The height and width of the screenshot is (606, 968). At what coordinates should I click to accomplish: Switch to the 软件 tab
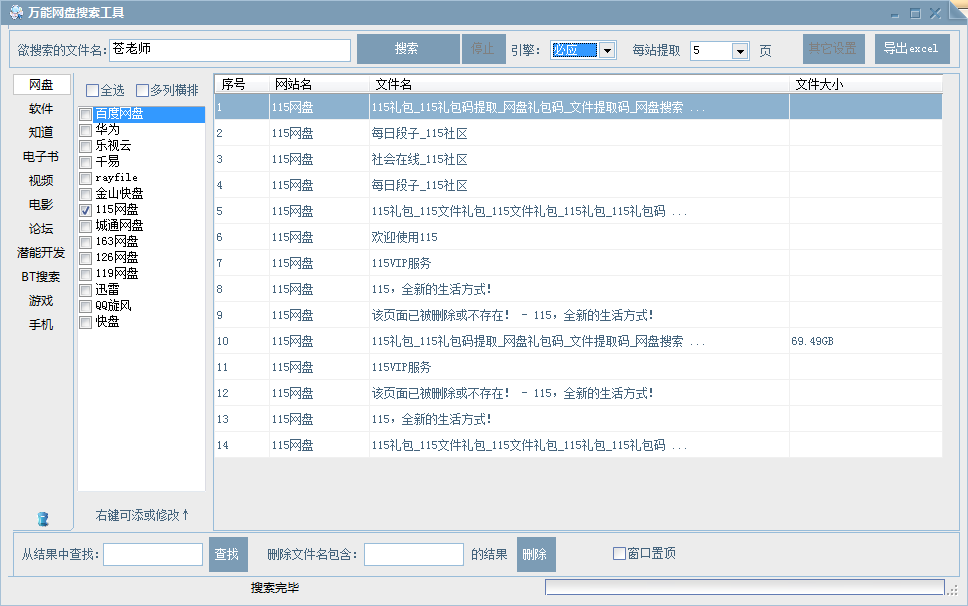pyautogui.click(x=41, y=109)
